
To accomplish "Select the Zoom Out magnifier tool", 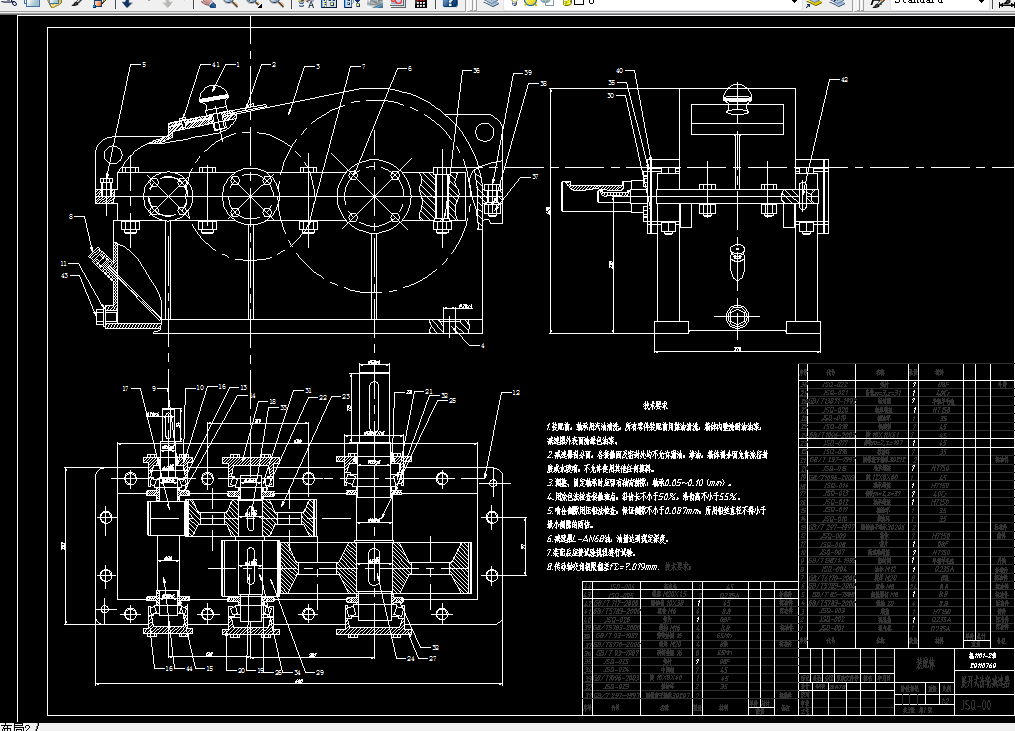I will pos(275,5).
